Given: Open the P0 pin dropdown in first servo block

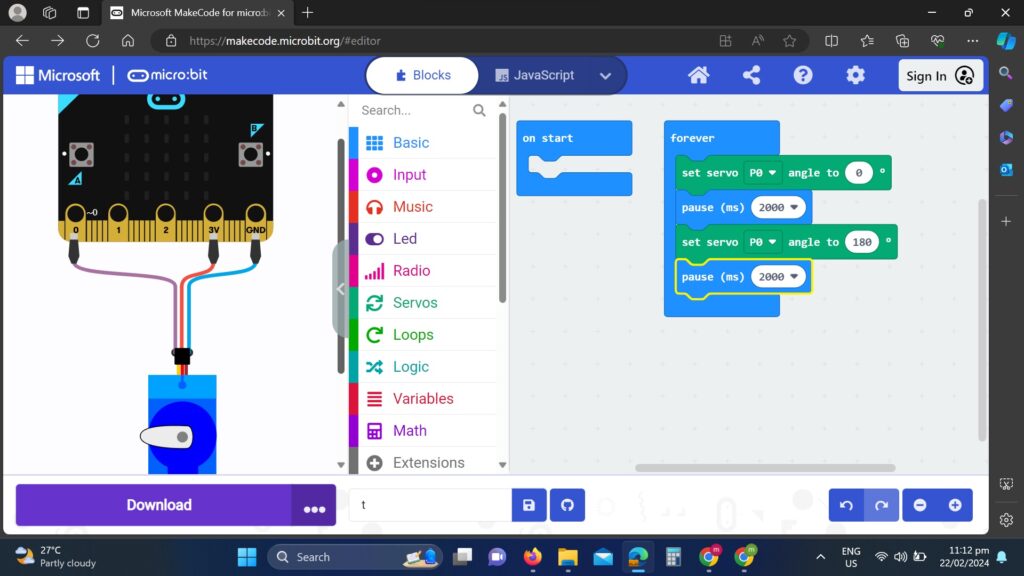Looking at the screenshot, I should [x=761, y=173].
